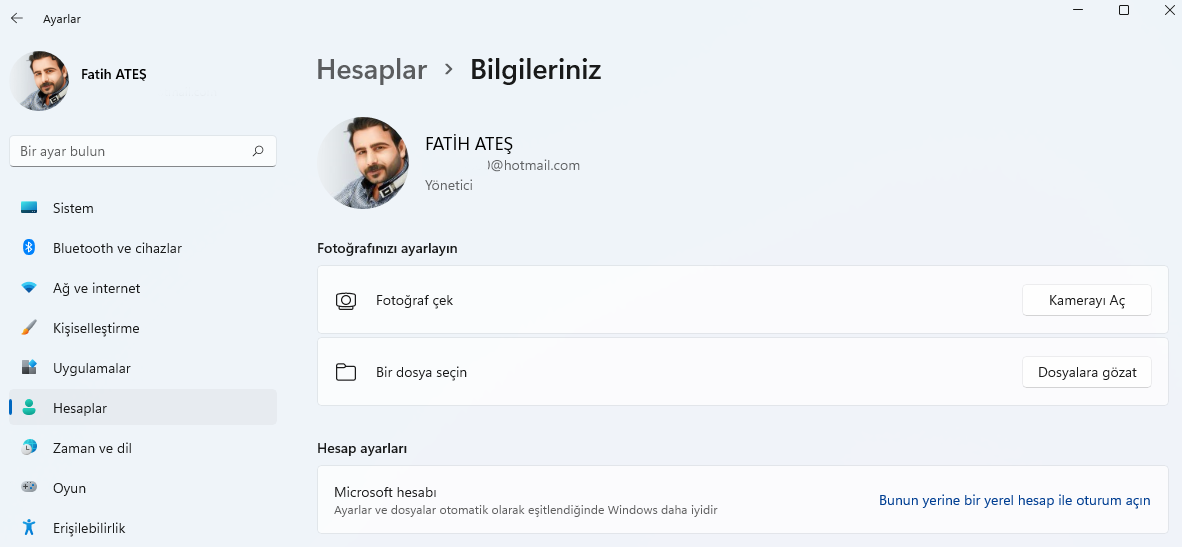Click the Fatih ATEŞ sidebar name

(114, 74)
